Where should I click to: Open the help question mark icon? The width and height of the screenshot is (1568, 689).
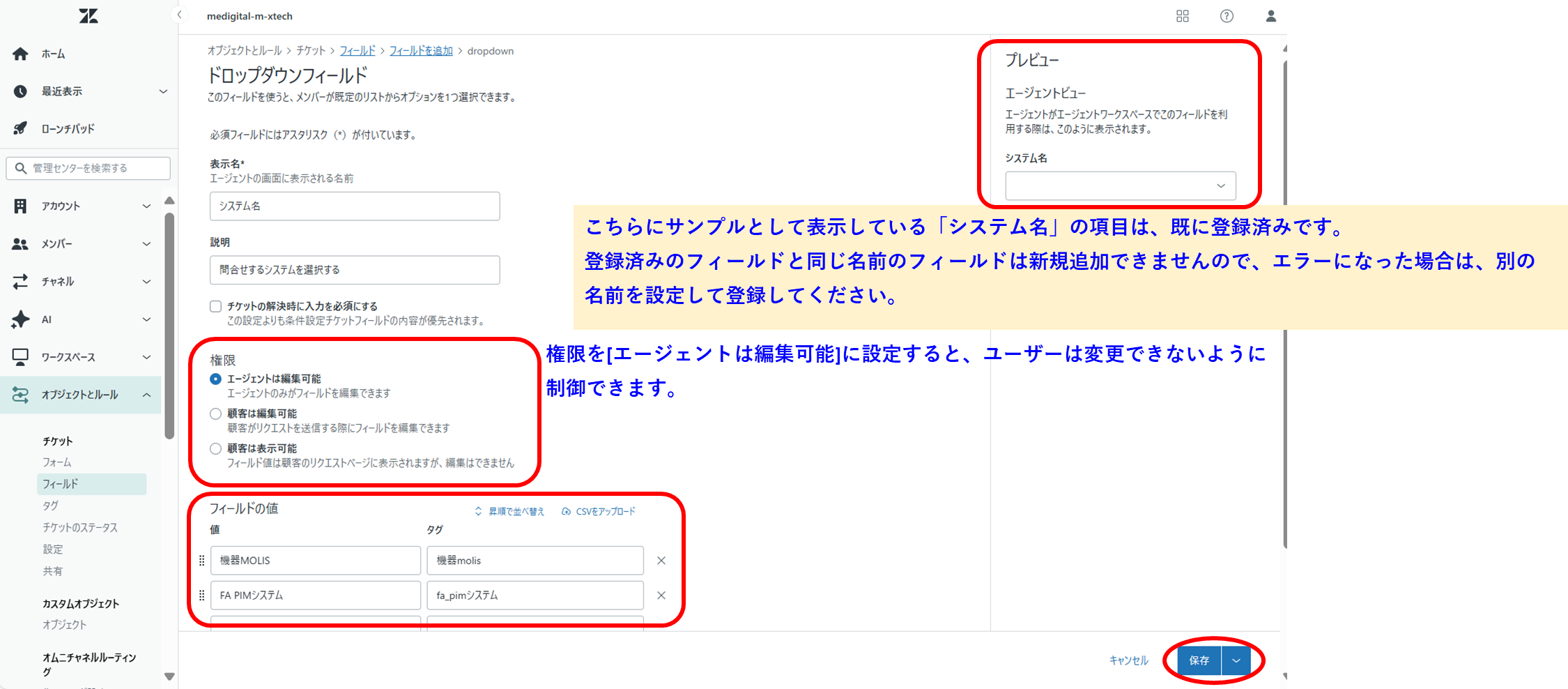1227,16
